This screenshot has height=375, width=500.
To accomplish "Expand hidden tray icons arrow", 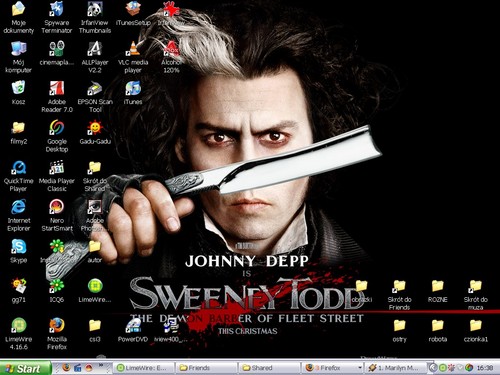I will coord(433,368).
